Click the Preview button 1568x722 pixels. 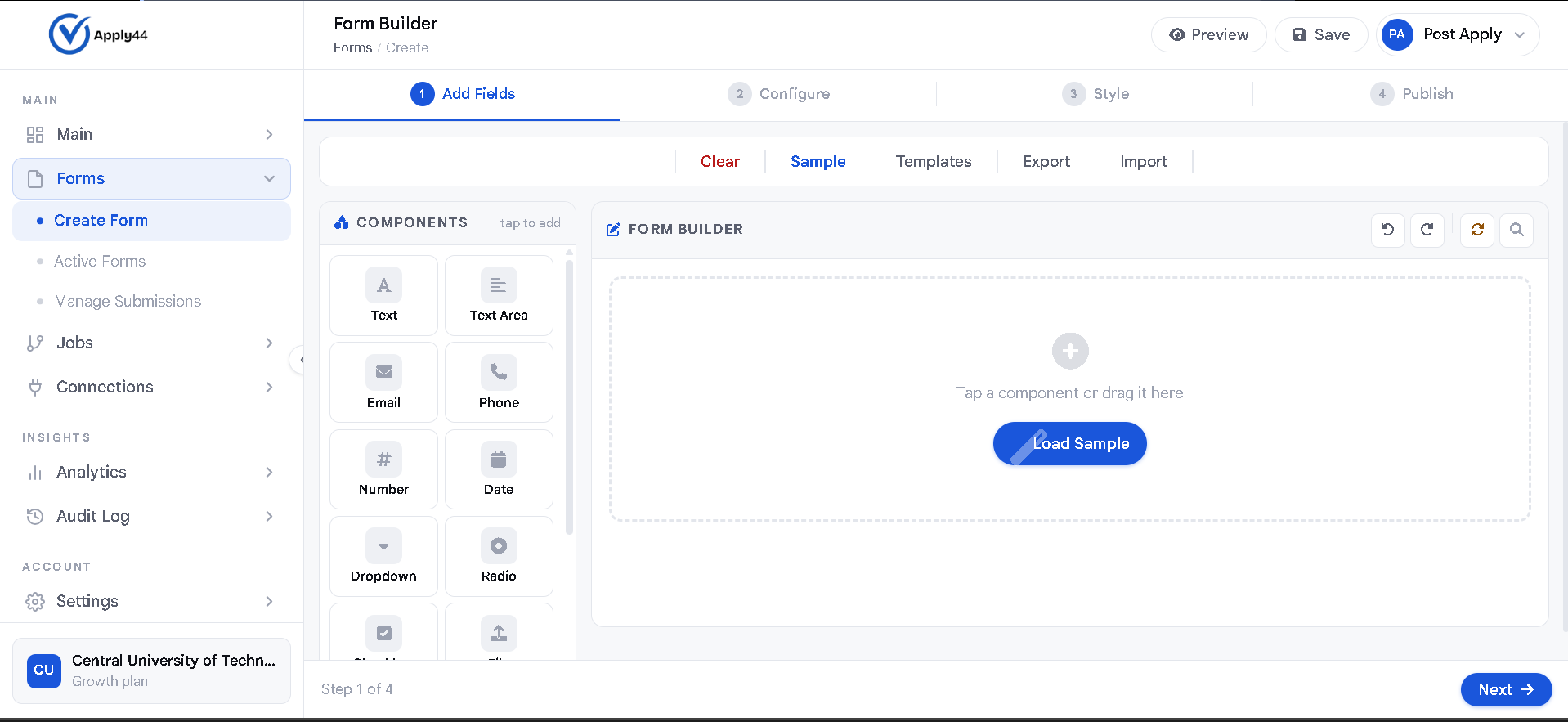1209,34
